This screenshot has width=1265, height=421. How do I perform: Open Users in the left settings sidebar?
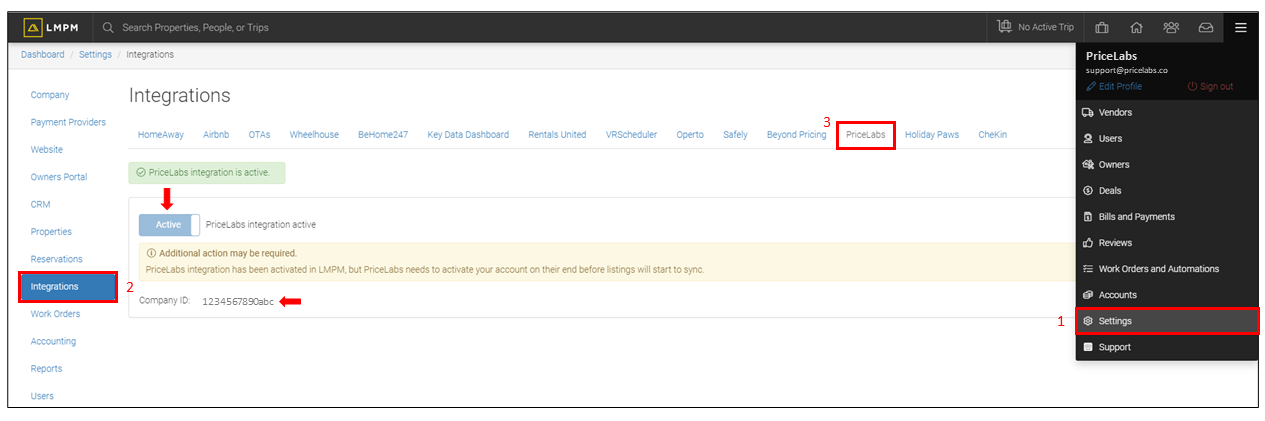[42, 396]
